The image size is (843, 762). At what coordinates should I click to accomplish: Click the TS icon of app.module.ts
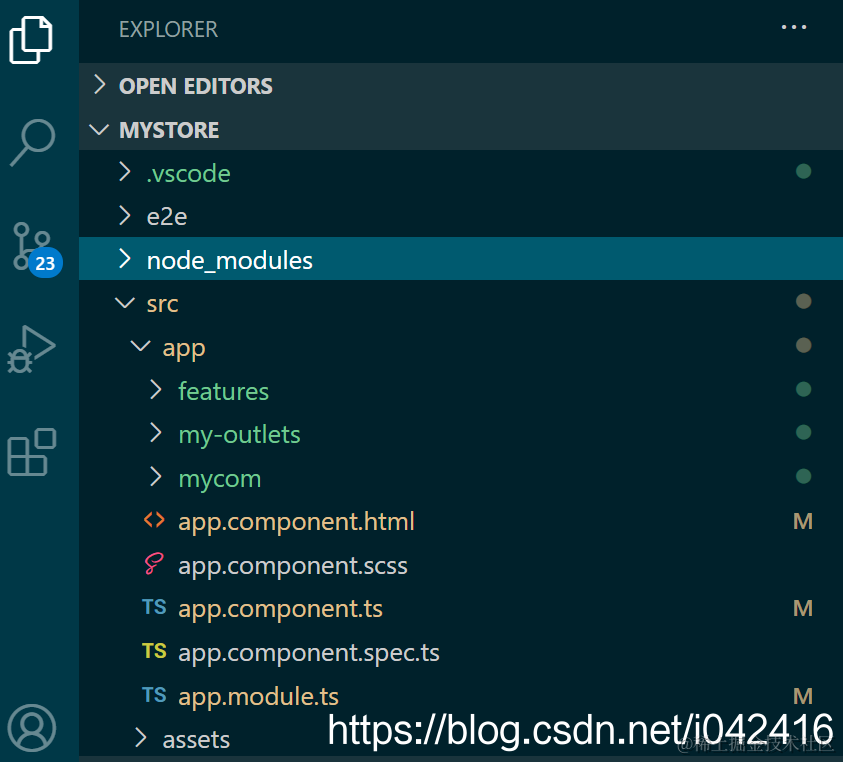point(154,695)
